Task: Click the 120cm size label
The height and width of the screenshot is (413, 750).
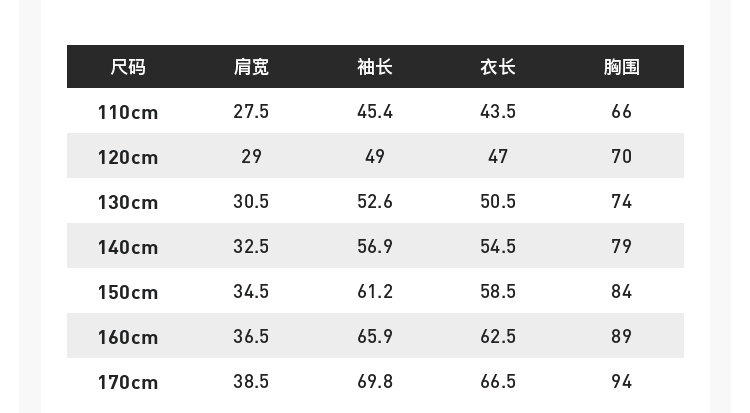Action: point(128,157)
